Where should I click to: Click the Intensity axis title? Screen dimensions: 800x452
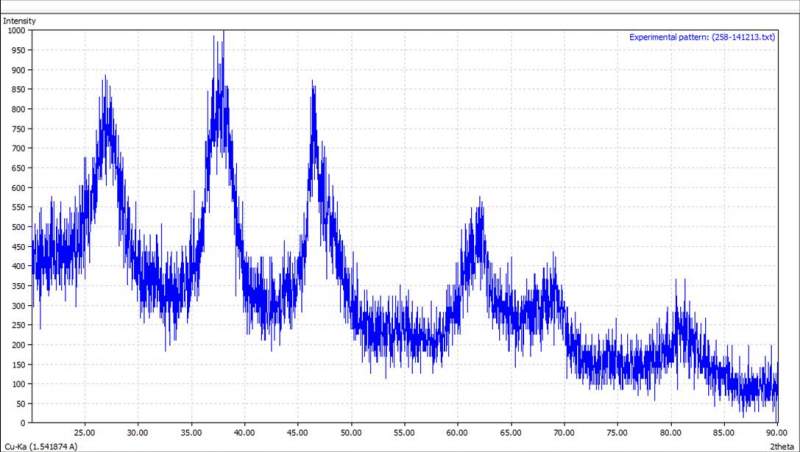(19, 21)
